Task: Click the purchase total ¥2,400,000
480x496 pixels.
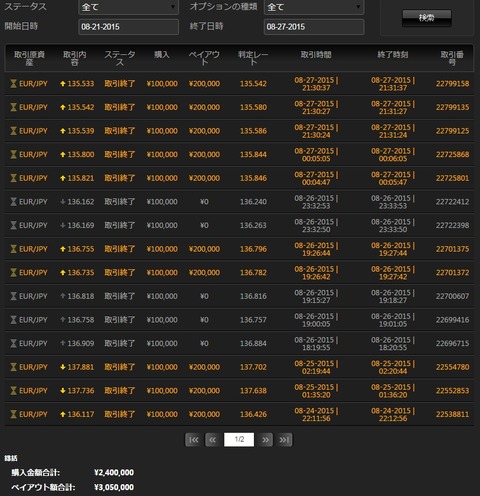Action: tap(114, 473)
